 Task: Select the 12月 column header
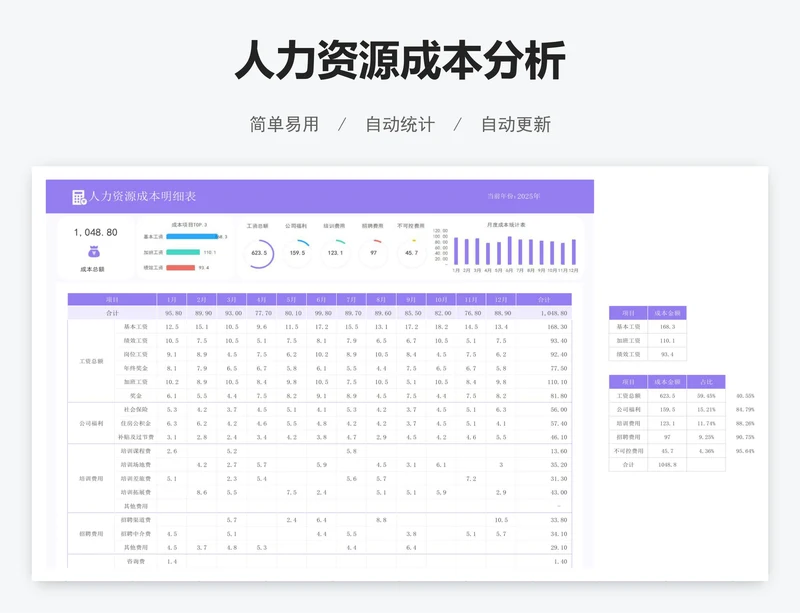(x=501, y=300)
